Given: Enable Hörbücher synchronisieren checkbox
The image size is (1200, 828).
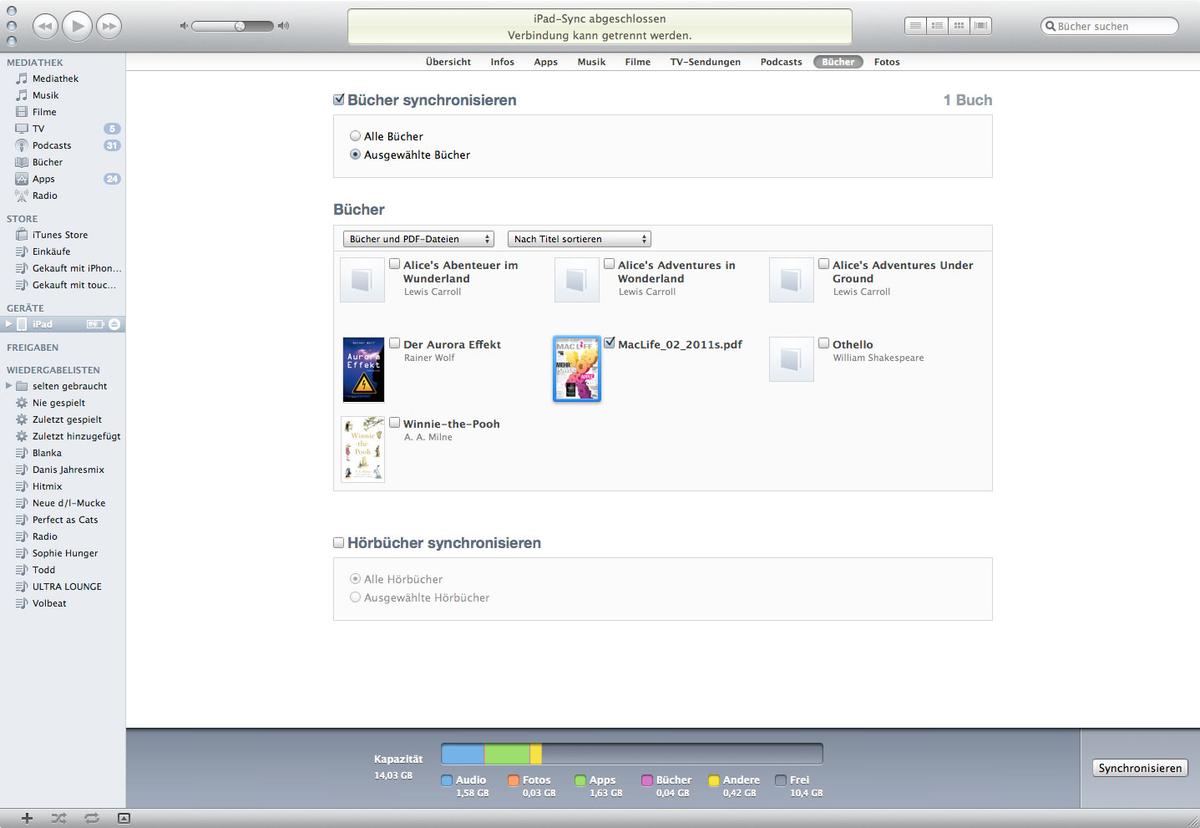Looking at the screenshot, I should click(339, 543).
